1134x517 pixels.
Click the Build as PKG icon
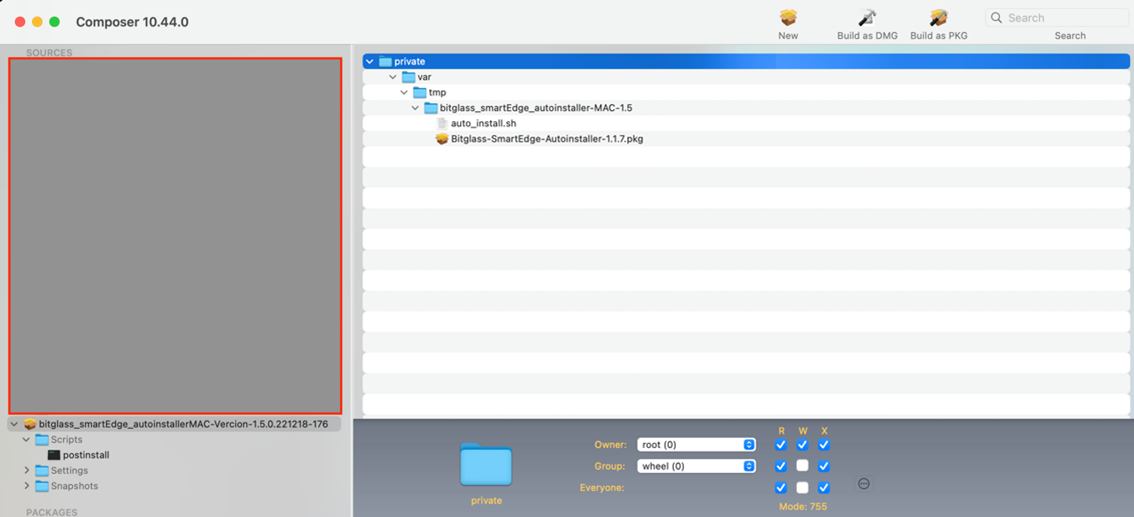(x=939, y=18)
